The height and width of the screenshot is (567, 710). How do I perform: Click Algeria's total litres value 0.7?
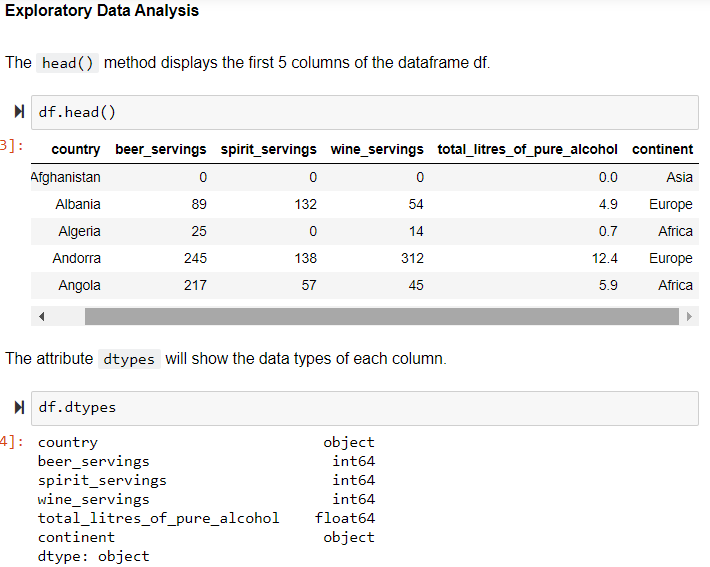pyautogui.click(x=608, y=231)
